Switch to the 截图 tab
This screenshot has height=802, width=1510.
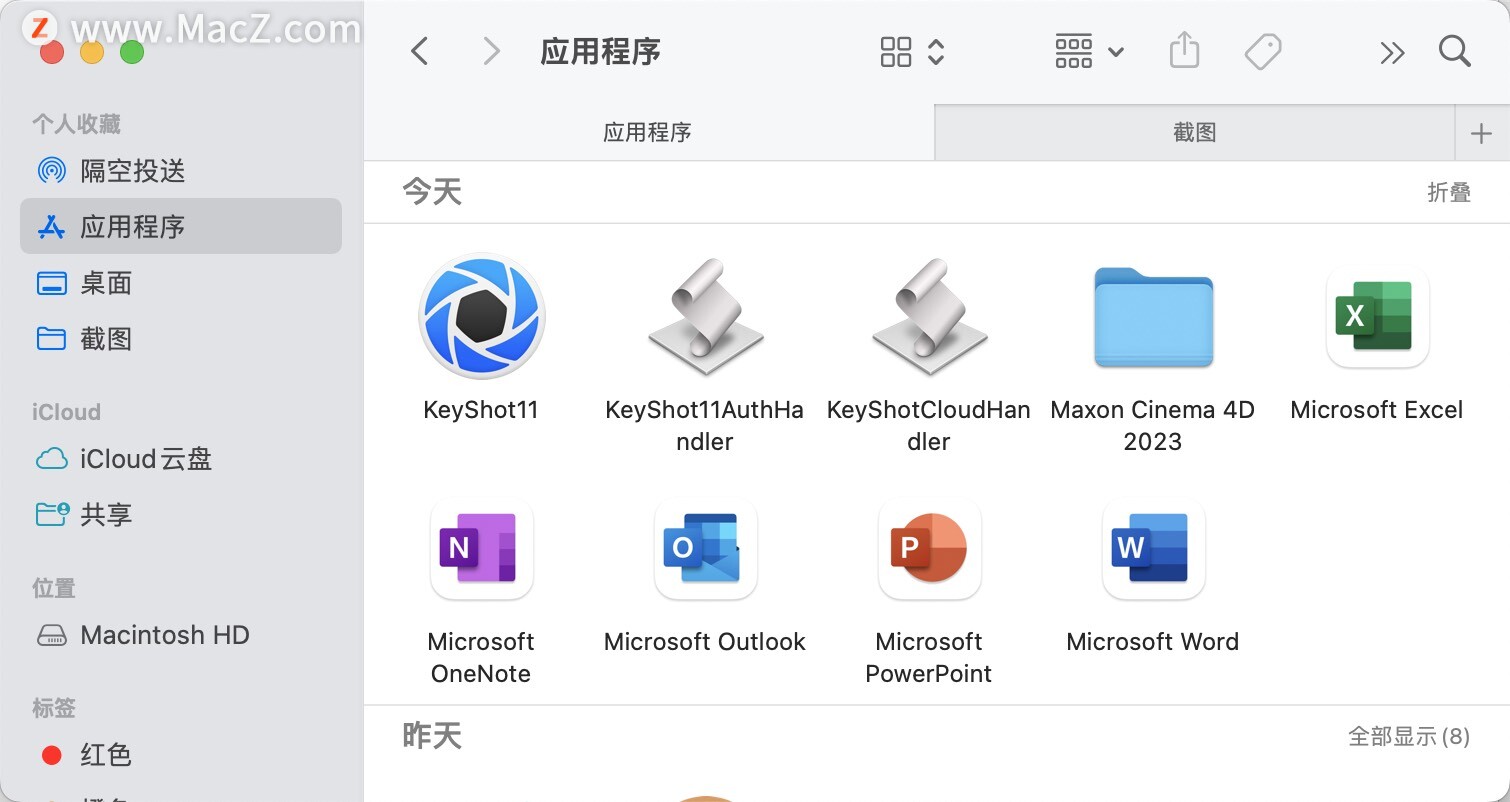pyautogui.click(x=1194, y=132)
